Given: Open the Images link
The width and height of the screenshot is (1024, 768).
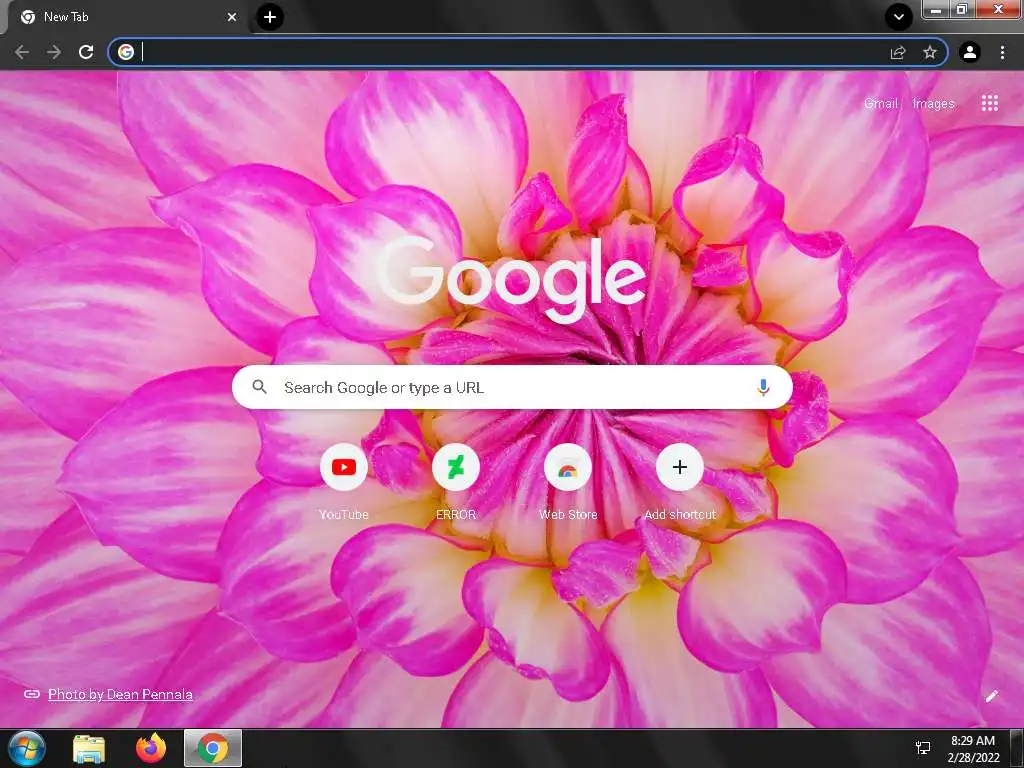Looking at the screenshot, I should coord(933,103).
